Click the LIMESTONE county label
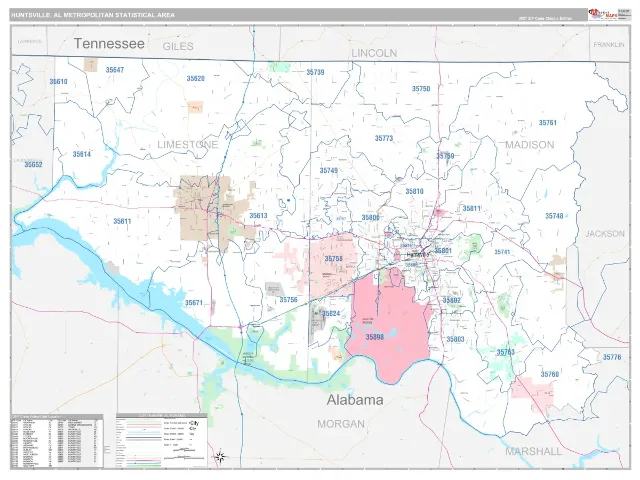The height and width of the screenshot is (480, 640). 188,144
